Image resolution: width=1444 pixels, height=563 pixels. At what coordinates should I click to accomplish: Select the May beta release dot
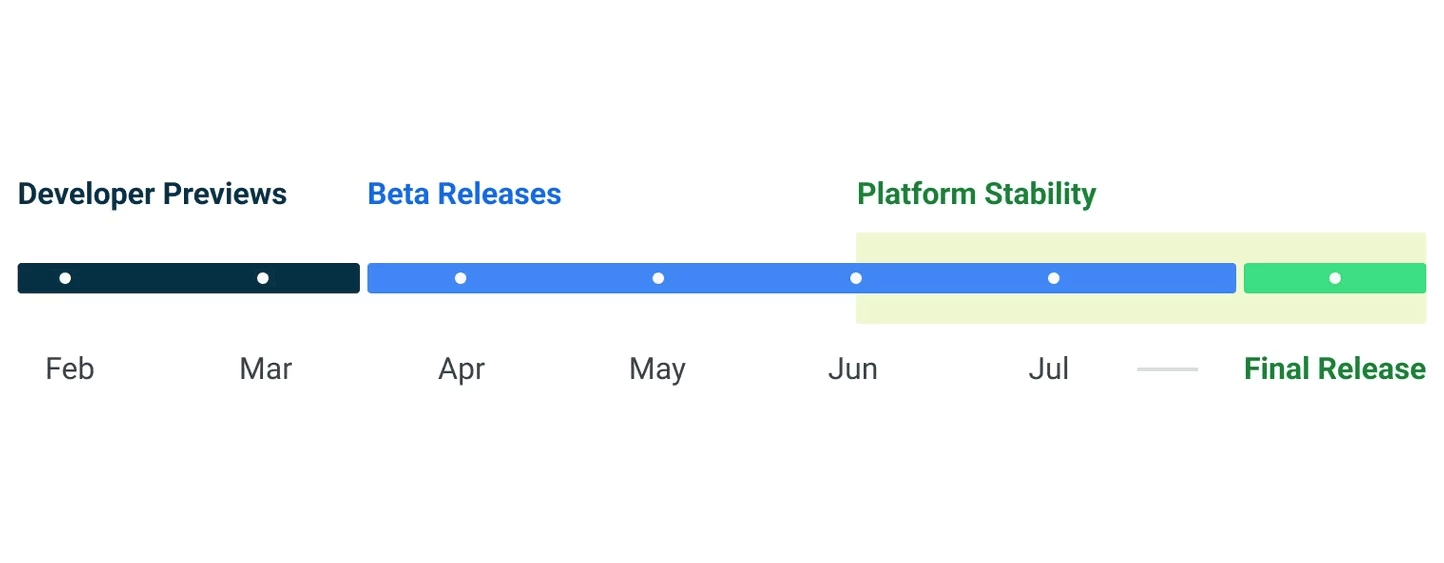658,278
